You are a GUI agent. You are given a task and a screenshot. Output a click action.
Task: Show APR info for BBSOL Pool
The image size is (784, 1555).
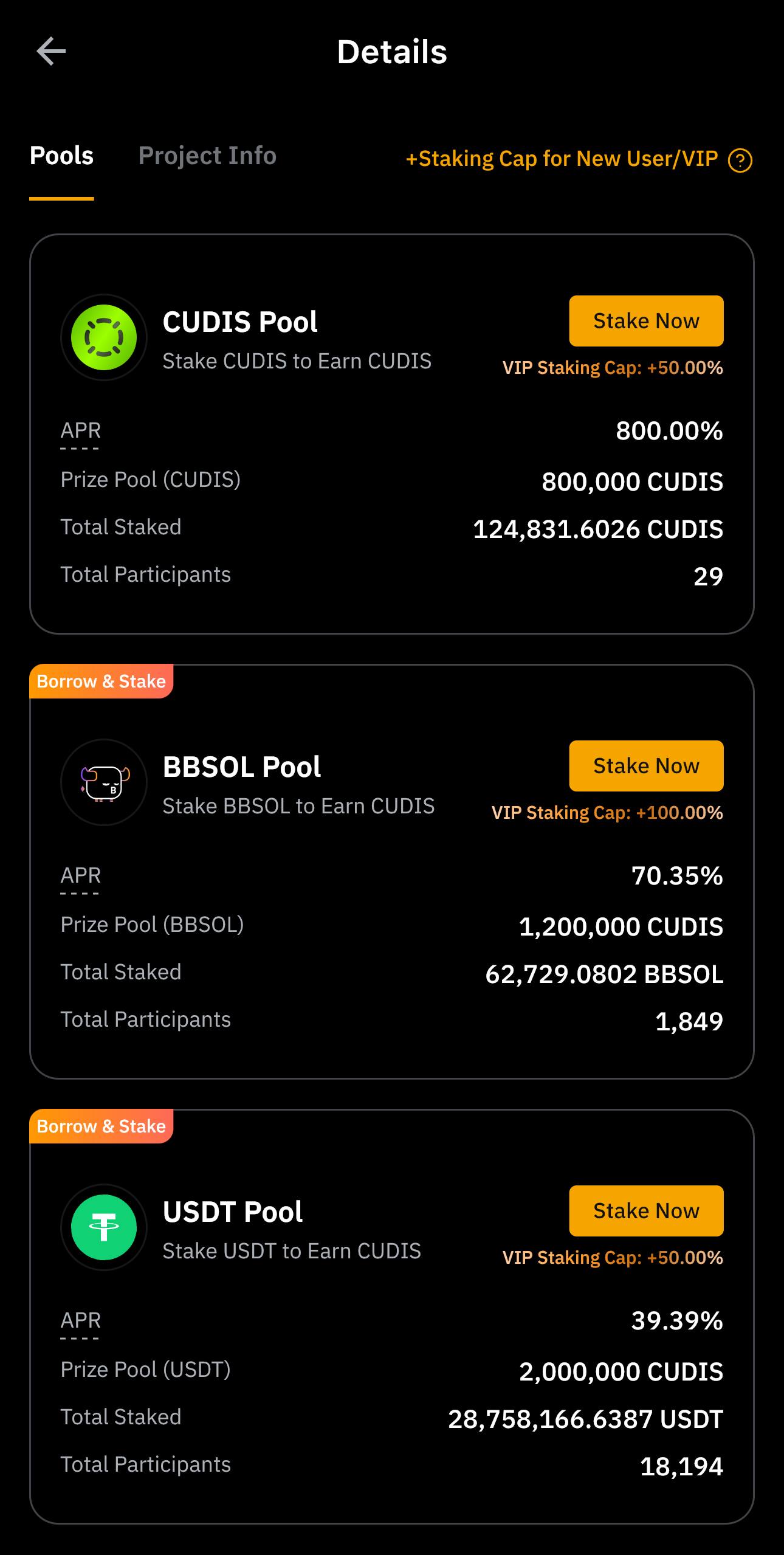[x=80, y=877]
